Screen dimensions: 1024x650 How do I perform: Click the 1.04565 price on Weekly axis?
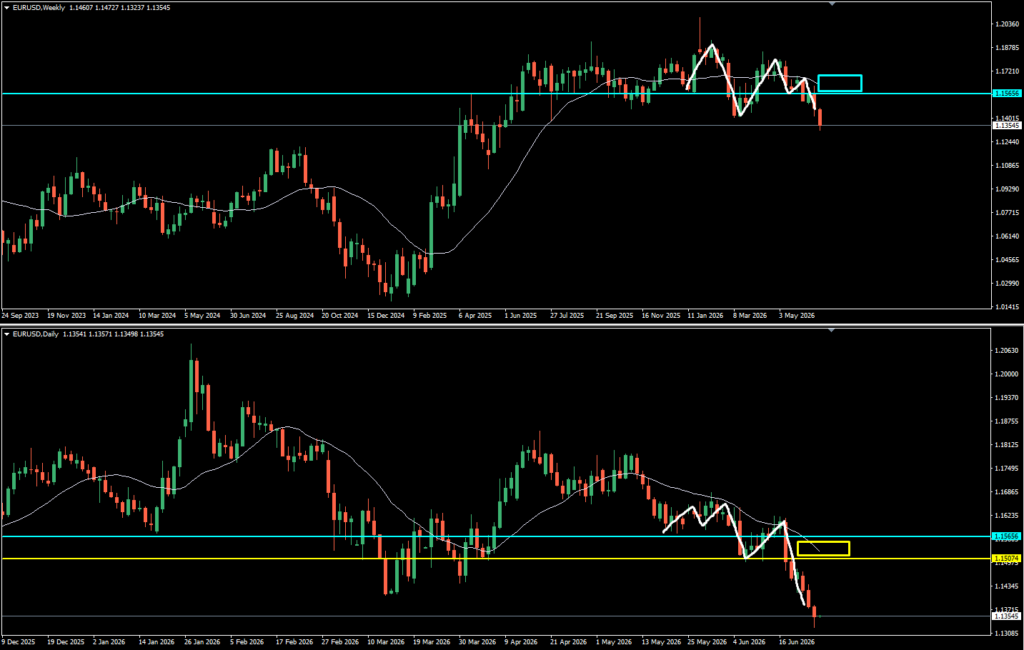pos(1007,259)
